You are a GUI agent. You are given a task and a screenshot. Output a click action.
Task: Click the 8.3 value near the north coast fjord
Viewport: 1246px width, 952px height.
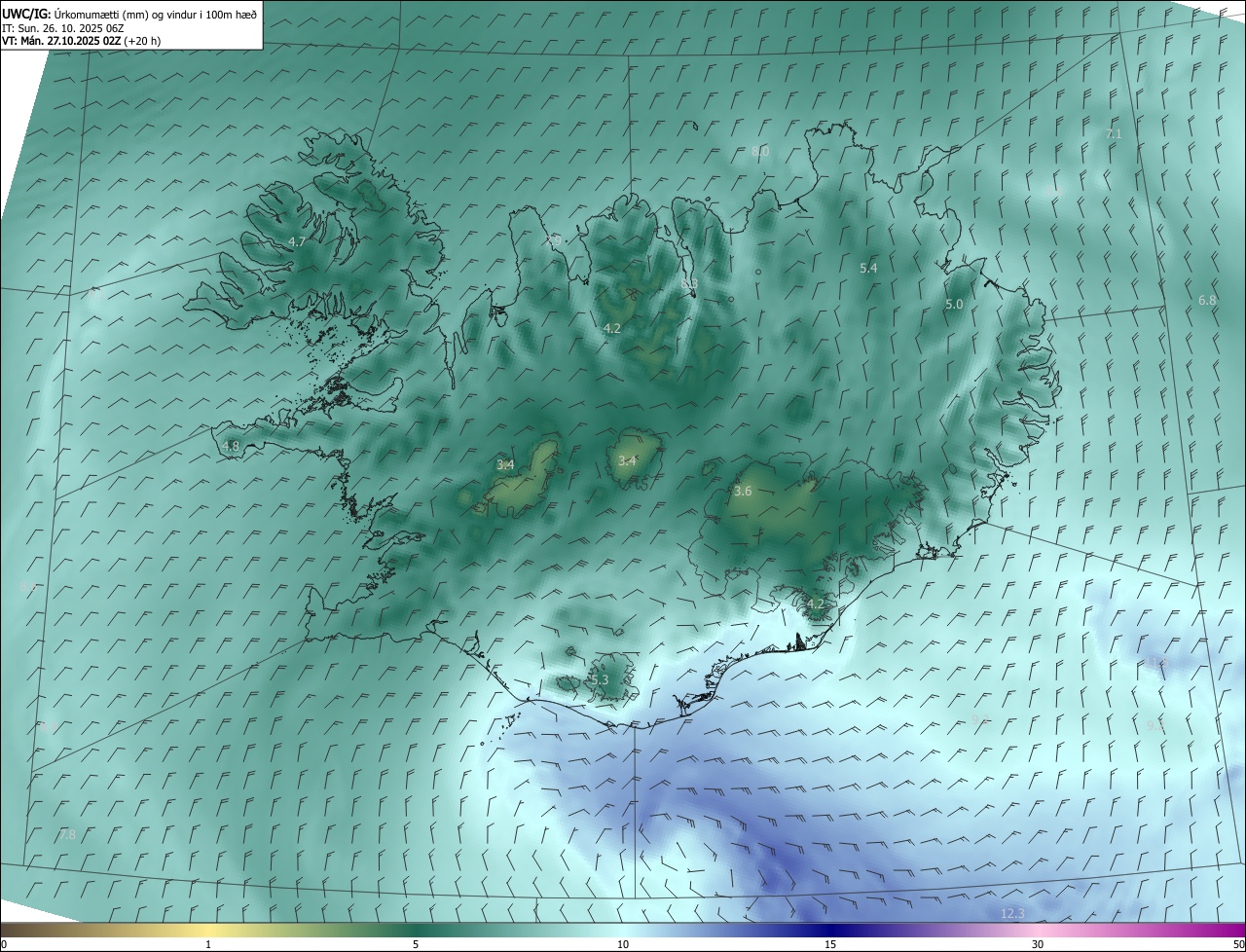690,283
